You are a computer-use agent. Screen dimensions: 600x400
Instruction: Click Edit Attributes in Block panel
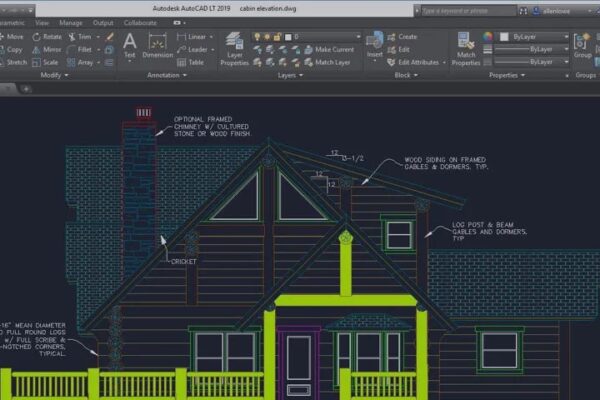click(x=413, y=62)
